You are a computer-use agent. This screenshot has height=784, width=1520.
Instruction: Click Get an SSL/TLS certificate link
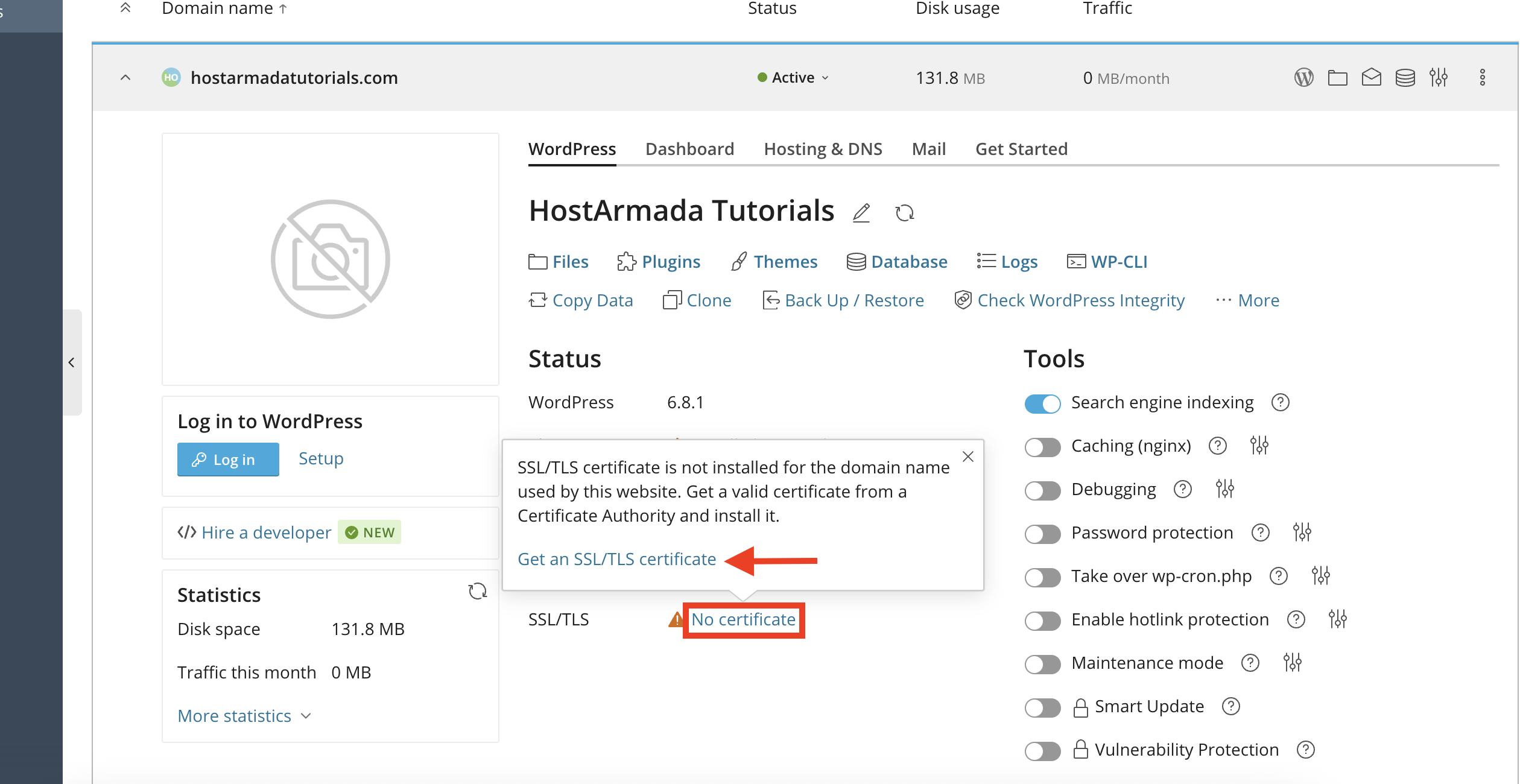tap(616, 559)
